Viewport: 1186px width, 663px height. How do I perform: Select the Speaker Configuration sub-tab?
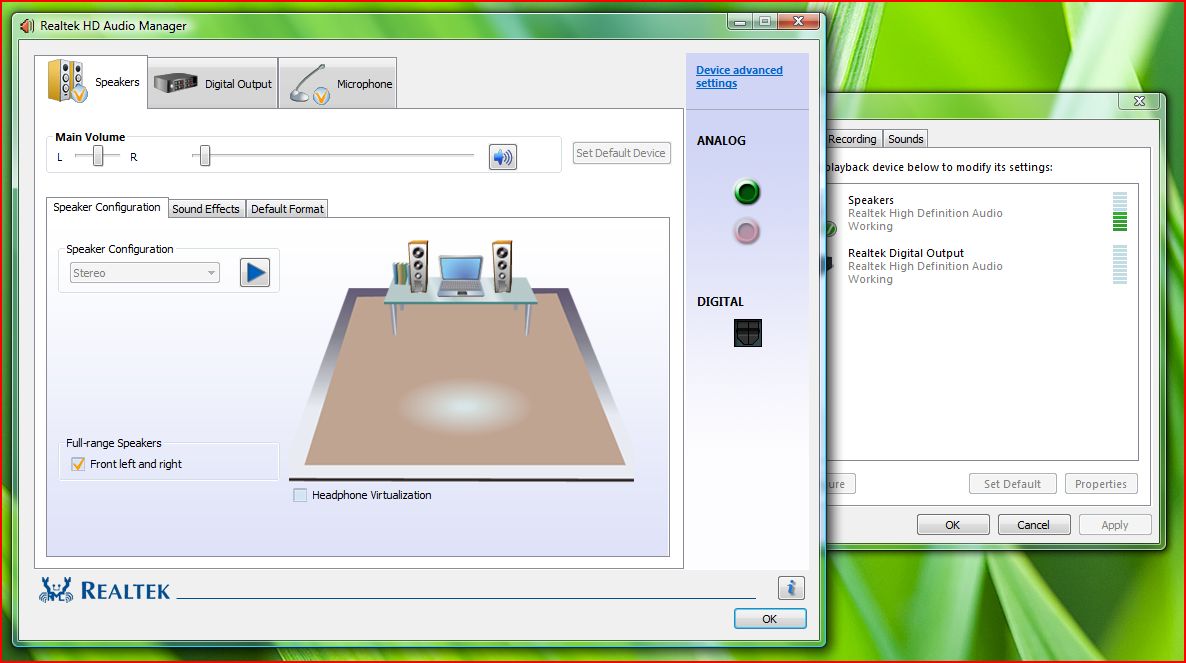[107, 207]
